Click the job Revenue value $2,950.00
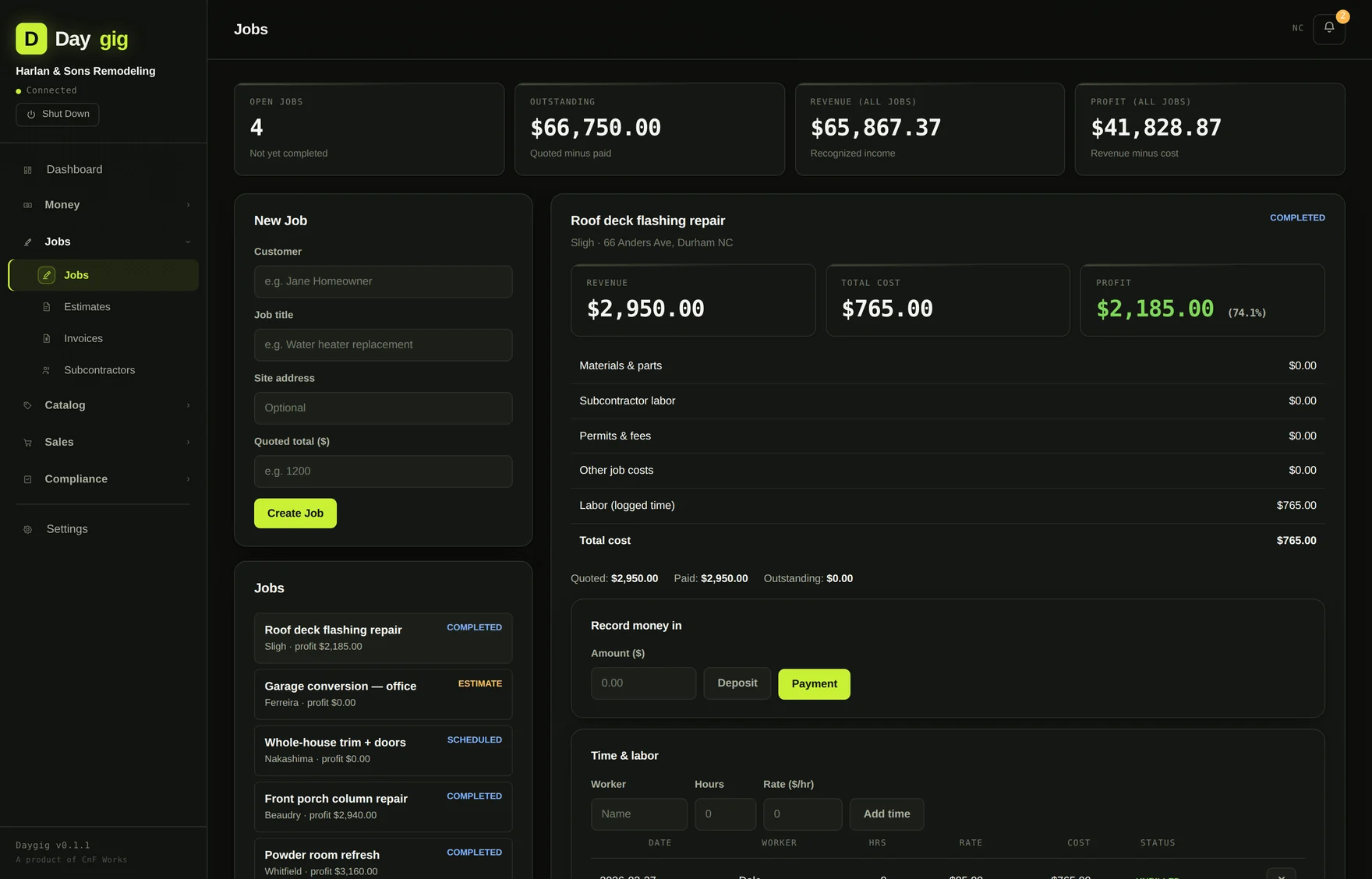The image size is (1372, 879). point(645,309)
